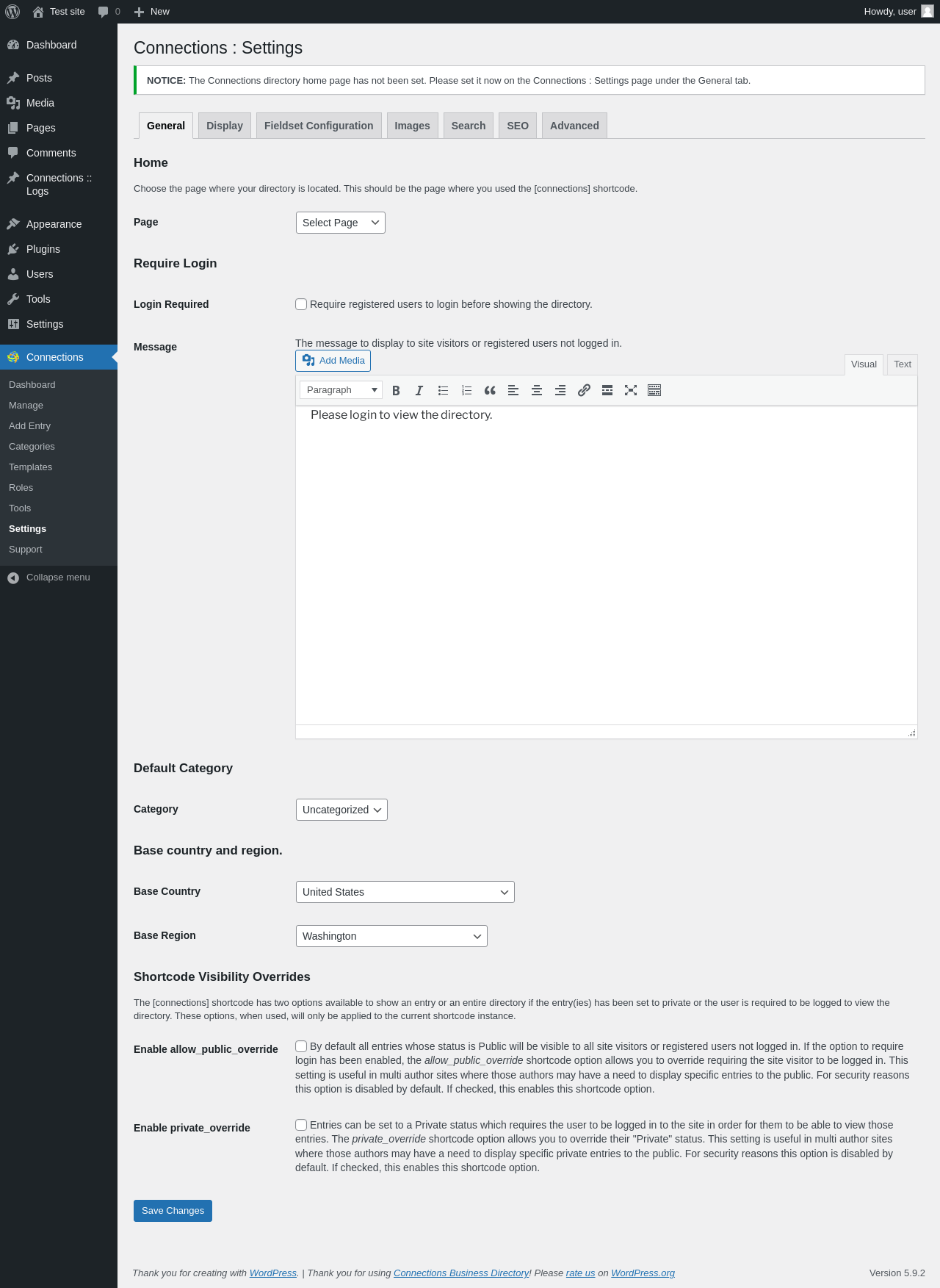
Task: Open Connections Business Directory footer link
Action: [461, 1273]
